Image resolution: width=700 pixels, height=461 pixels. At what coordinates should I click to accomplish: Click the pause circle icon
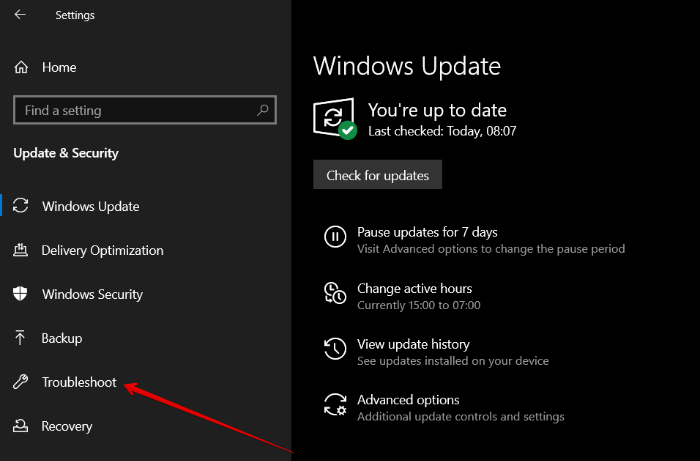tap(335, 236)
